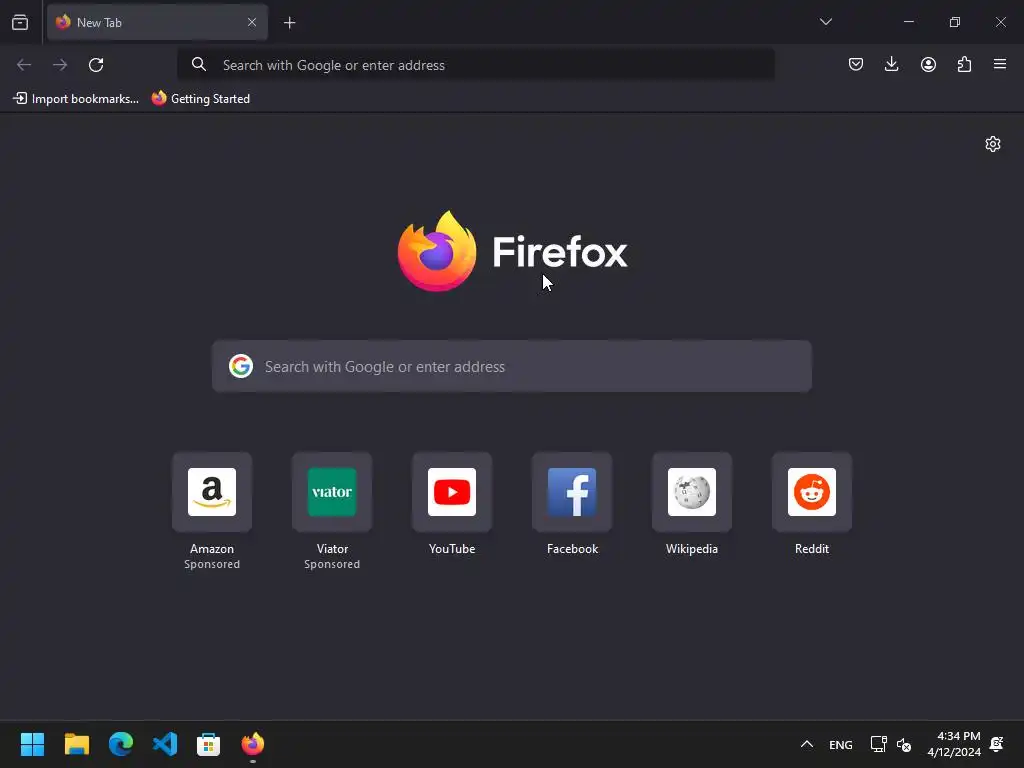1024x768 pixels.
Task: Open the clock showing 4:34 PM
Action: coord(954,744)
